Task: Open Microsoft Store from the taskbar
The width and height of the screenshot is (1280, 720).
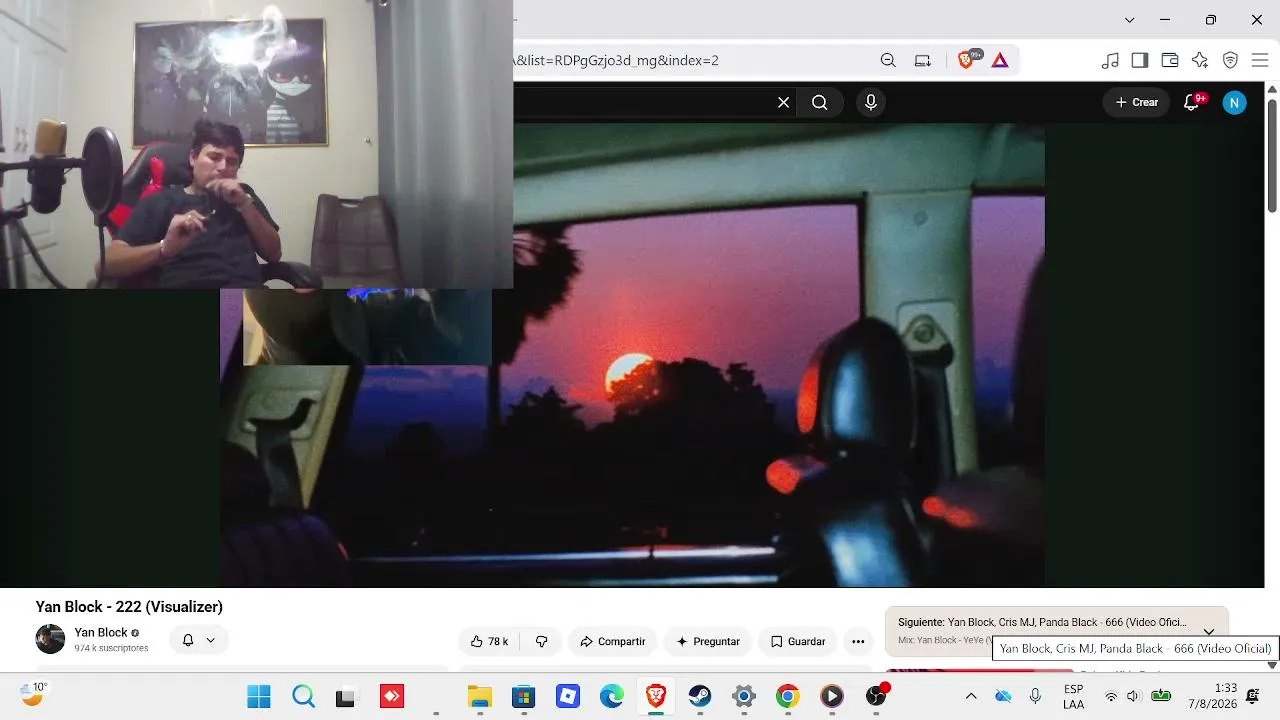Action: point(524,696)
